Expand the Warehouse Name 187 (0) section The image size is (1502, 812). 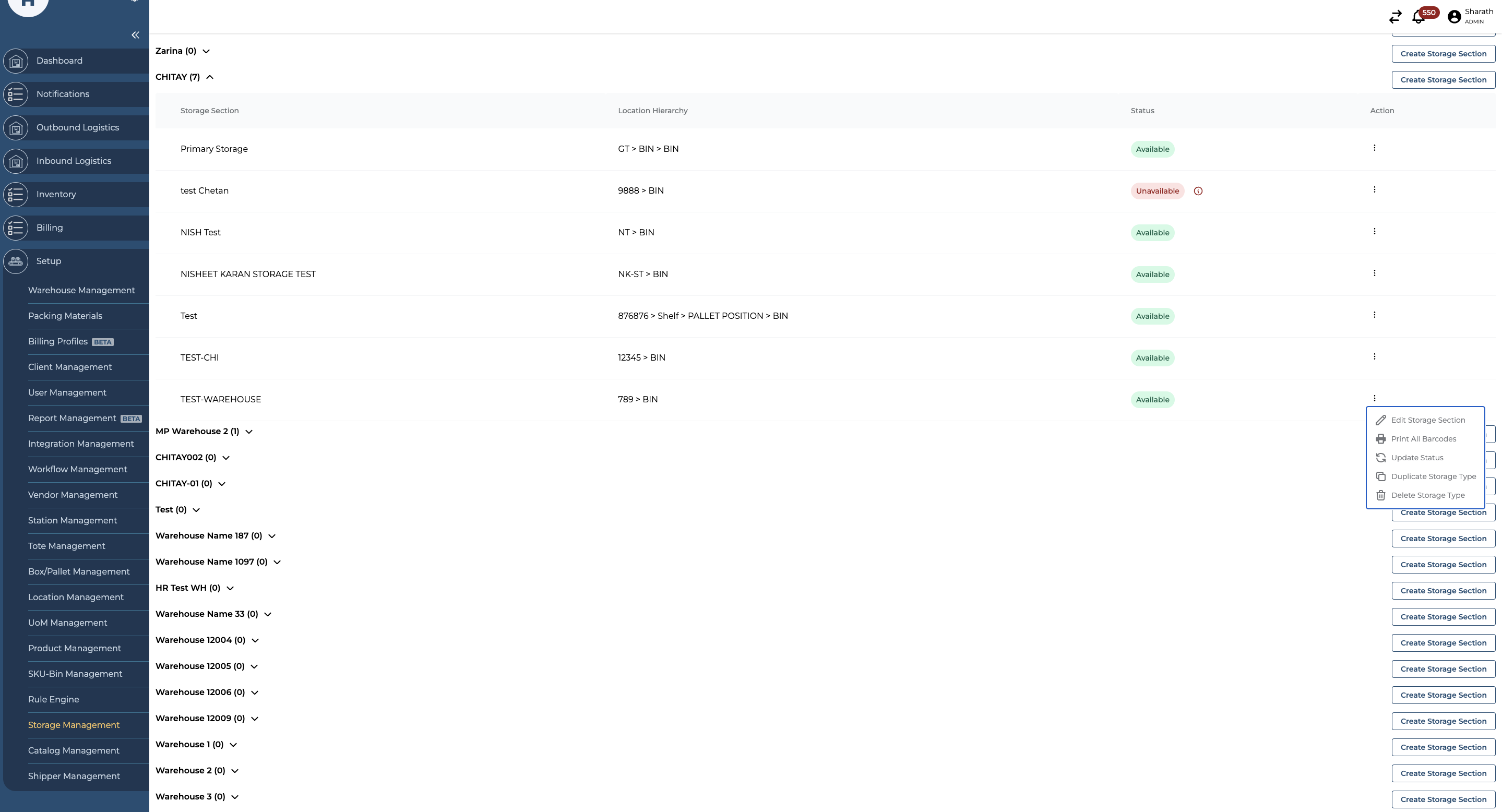point(272,536)
